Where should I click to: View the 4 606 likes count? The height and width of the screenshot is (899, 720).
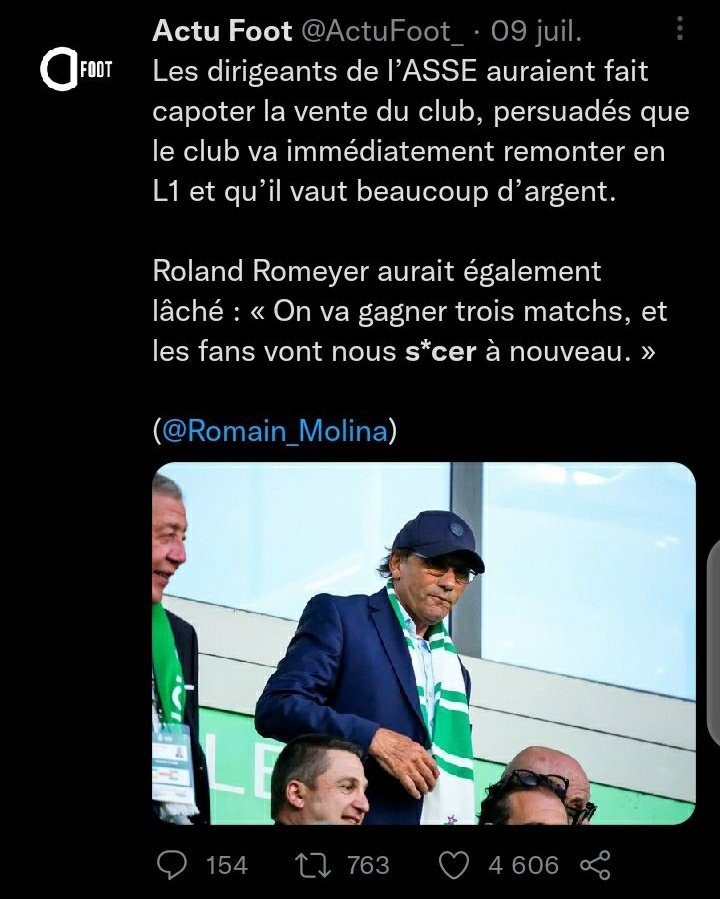pyautogui.click(x=523, y=865)
